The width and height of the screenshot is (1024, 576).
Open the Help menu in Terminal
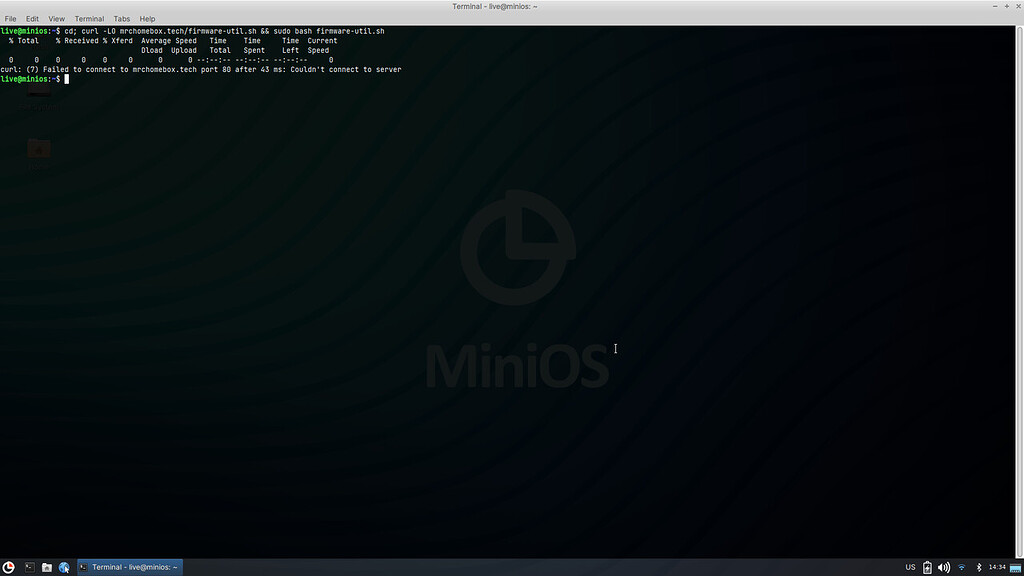tap(147, 18)
